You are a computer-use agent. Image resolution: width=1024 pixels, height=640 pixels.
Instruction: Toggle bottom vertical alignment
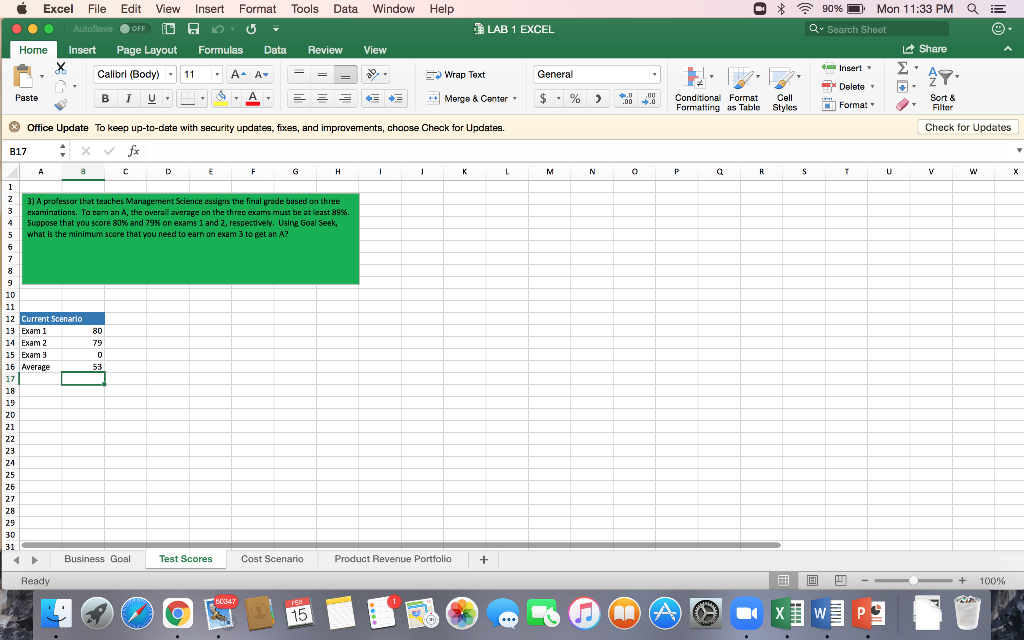pyautogui.click(x=345, y=74)
